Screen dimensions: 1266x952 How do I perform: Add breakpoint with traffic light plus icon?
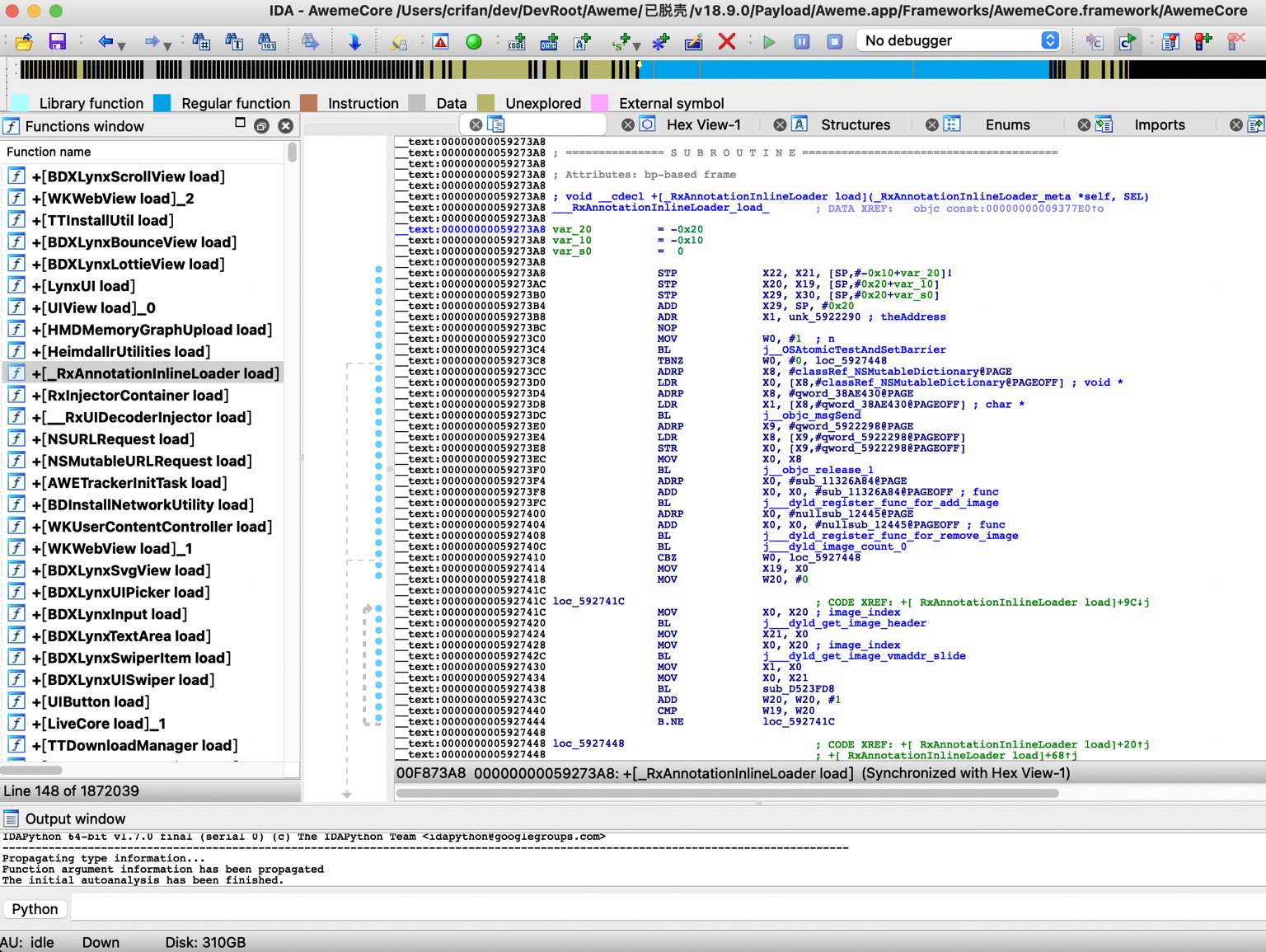1203,41
